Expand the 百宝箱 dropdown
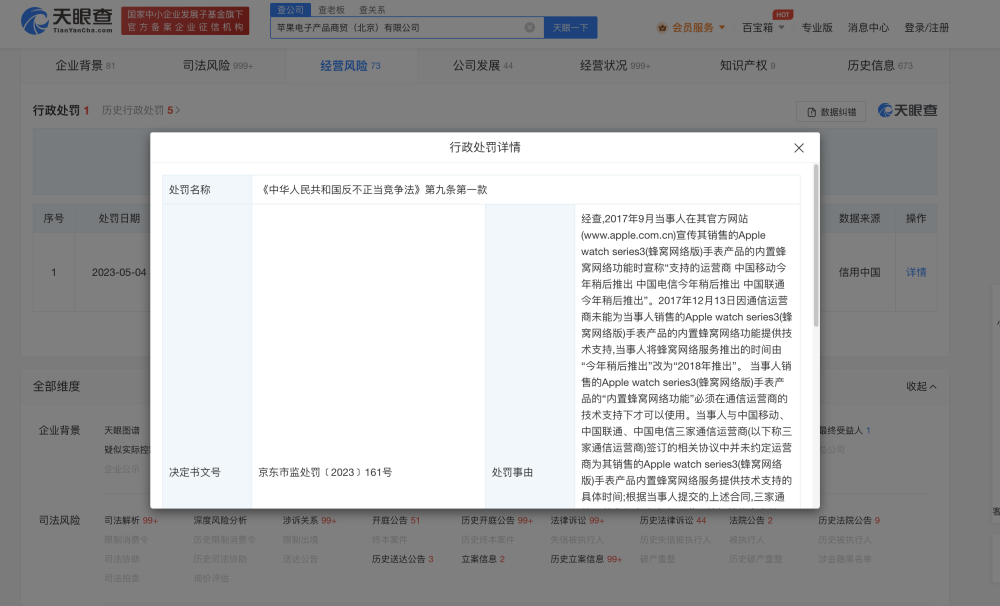 coord(763,27)
